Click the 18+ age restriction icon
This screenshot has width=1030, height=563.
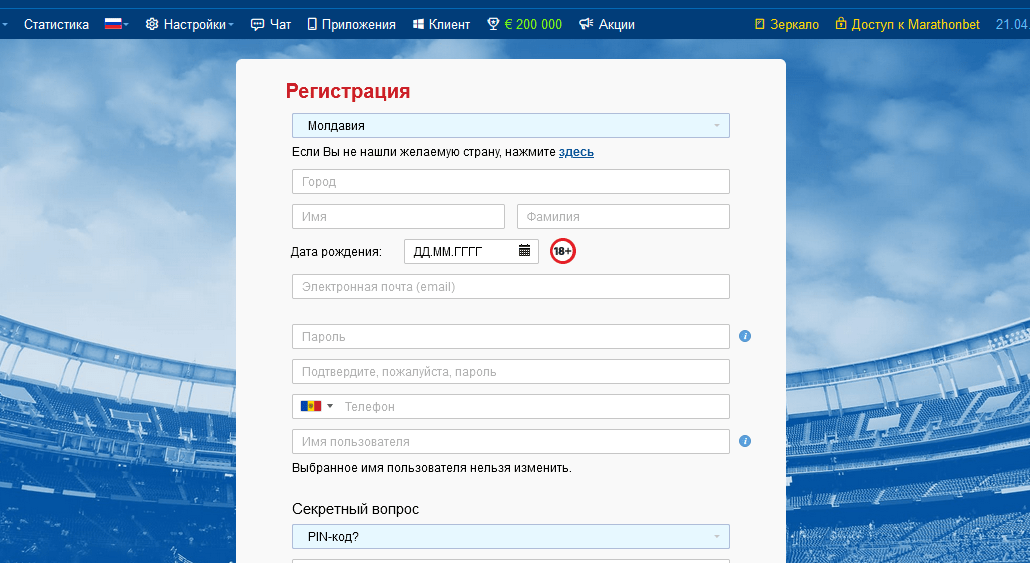563,251
